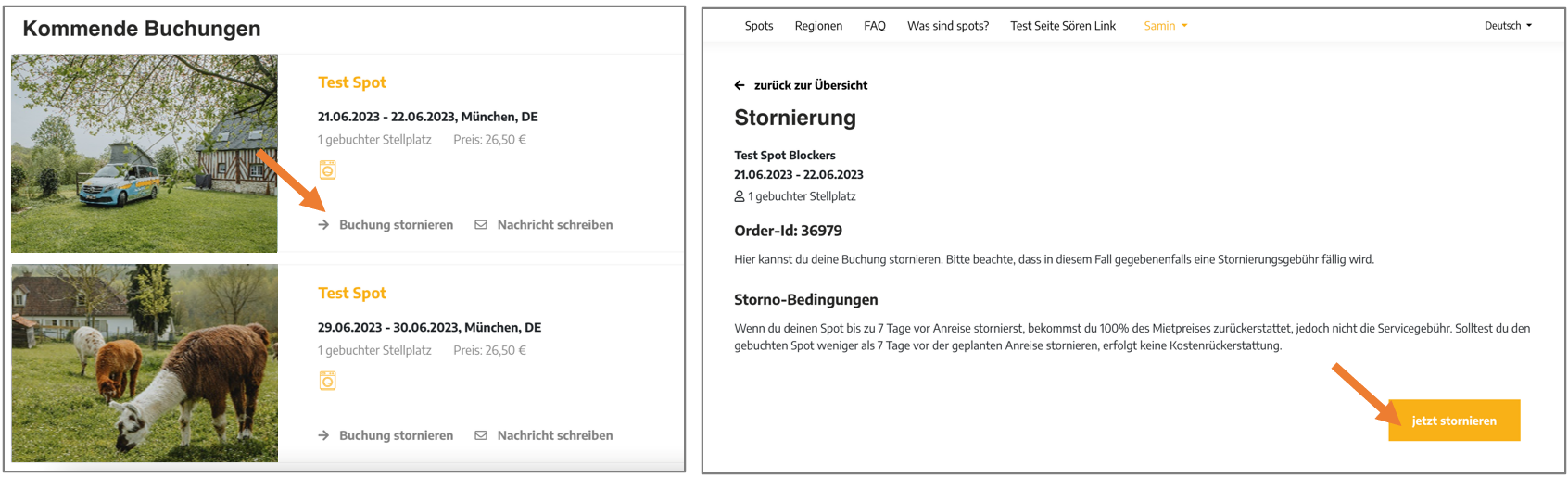This screenshot has width=1568, height=477.
Task: Click arrow icon beside second Buchung stornieren
Action: (x=323, y=435)
